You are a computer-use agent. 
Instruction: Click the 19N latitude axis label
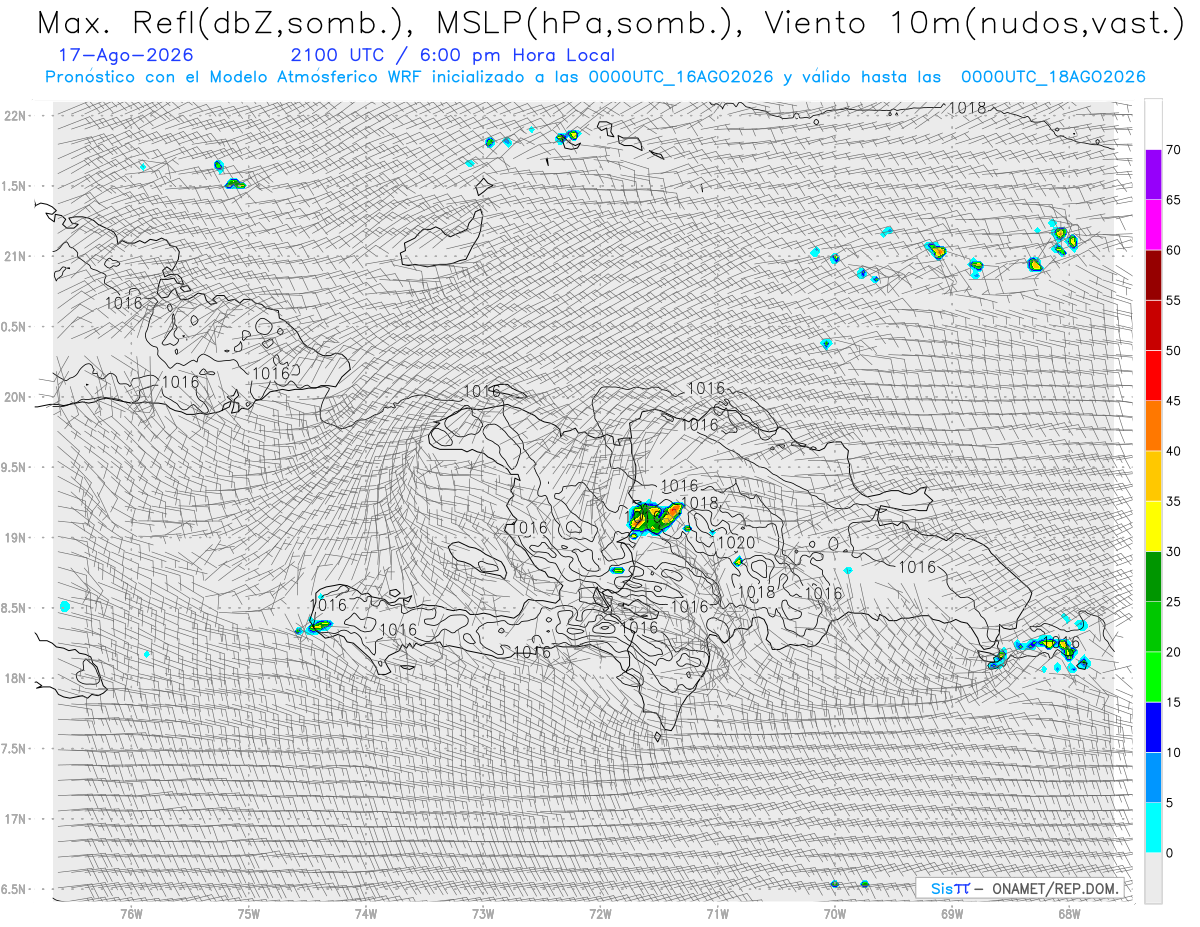coord(17,538)
